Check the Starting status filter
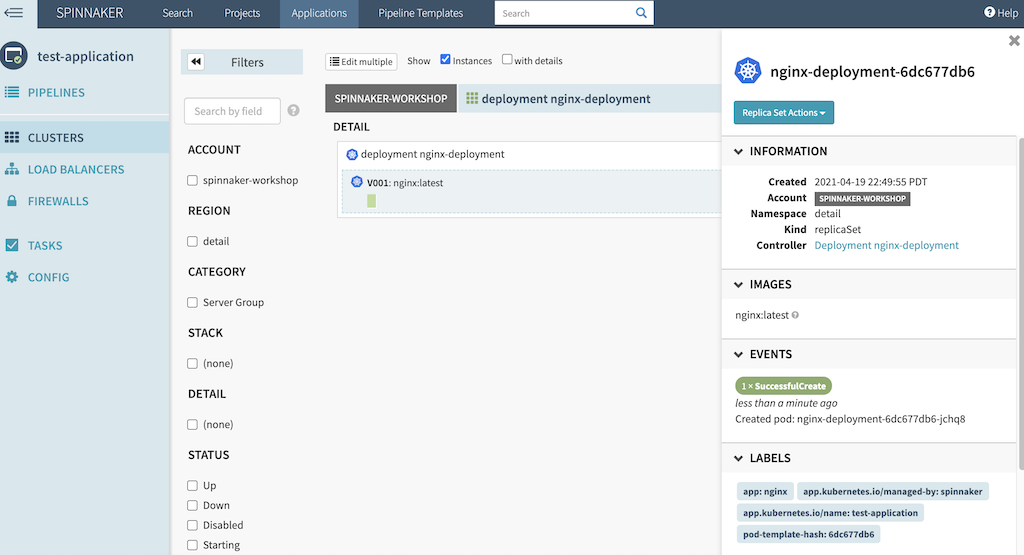This screenshot has height=555, width=1024. [192, 545]
